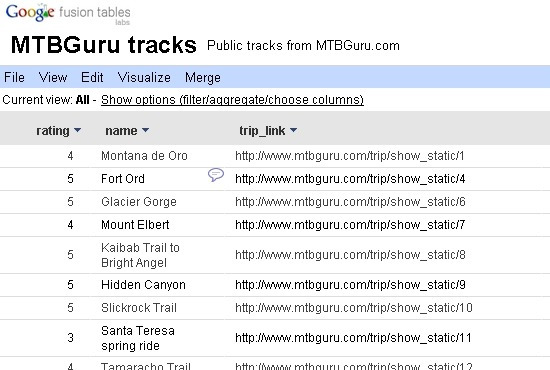The image size is (550, 370).
Task: Select the Kaibab Trail to Bright Angel cell
Action: [140, 255]
